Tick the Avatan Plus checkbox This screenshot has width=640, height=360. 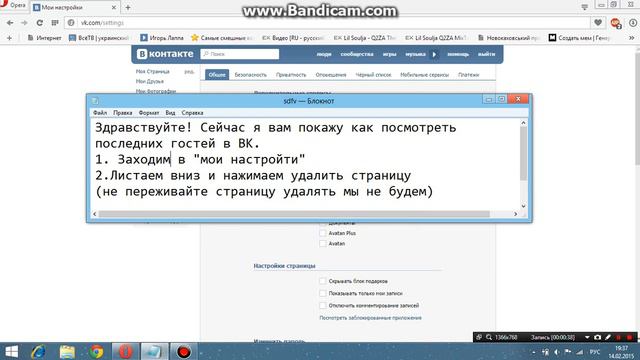[323, 233]
